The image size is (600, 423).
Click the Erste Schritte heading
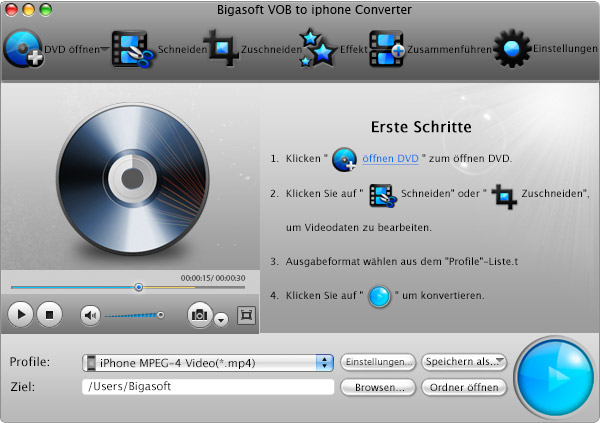pos(421,127)
